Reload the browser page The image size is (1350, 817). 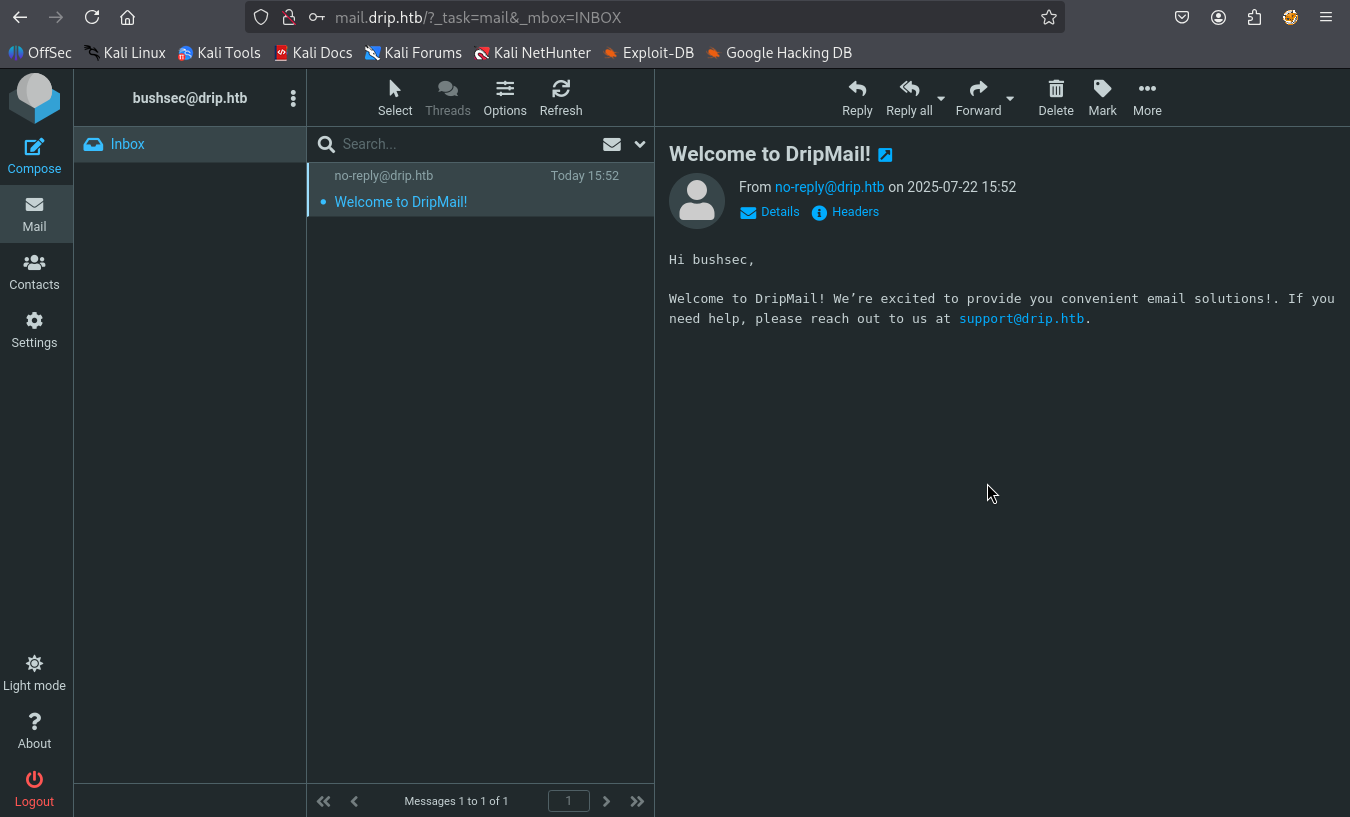pos(92,17)
